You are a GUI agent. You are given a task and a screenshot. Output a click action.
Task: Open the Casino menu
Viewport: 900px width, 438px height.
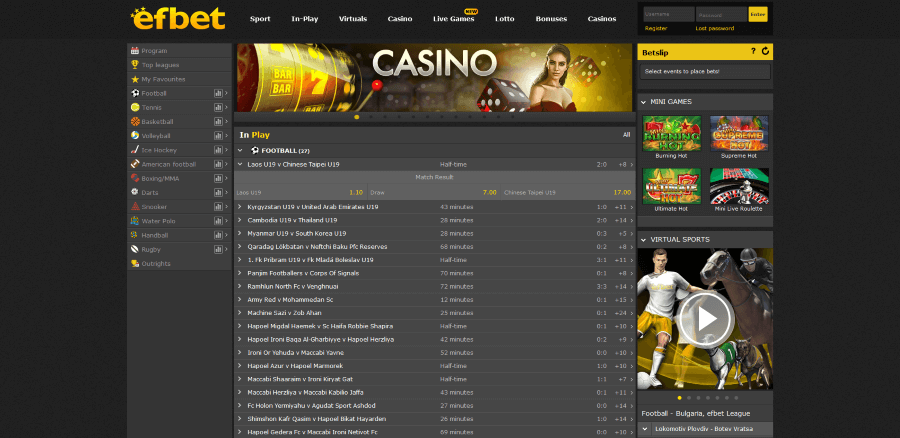click(400, 19)
